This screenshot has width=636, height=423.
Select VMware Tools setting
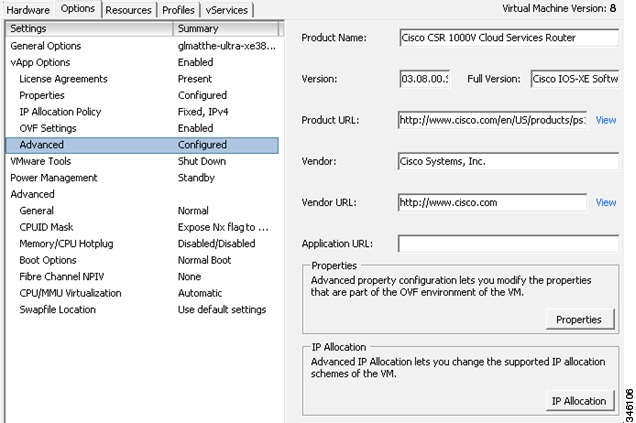pyautogui.click(x=142, y=161)
